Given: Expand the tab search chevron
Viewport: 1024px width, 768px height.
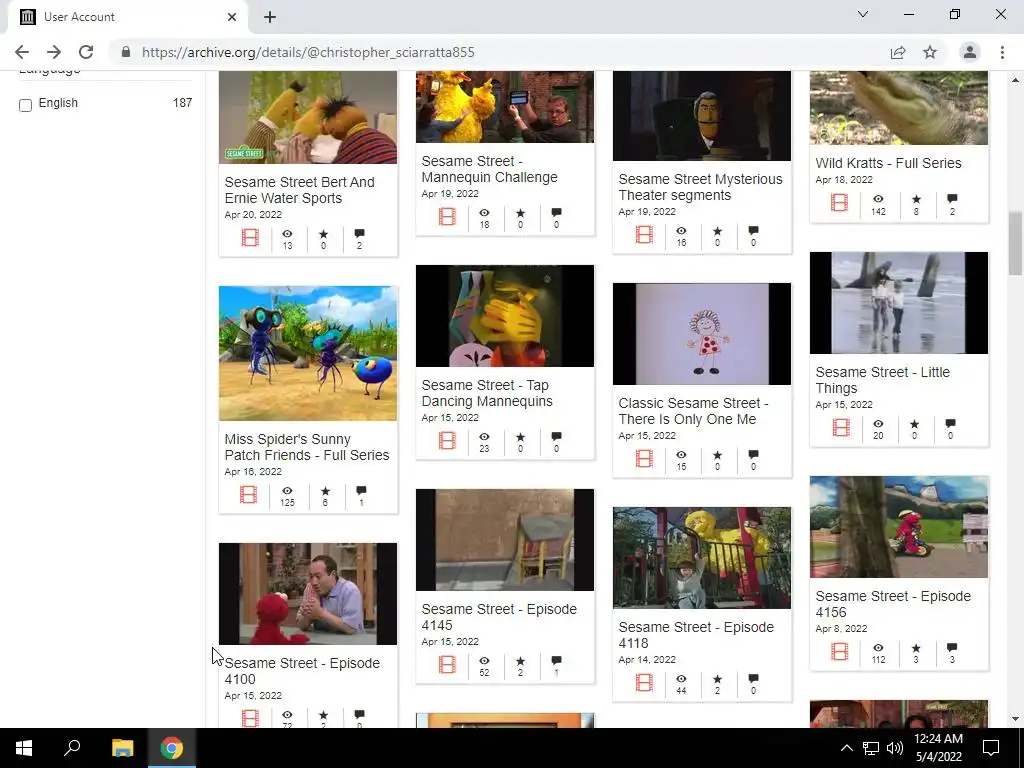Looking at the screenshot, I should (x=863, y=14).
